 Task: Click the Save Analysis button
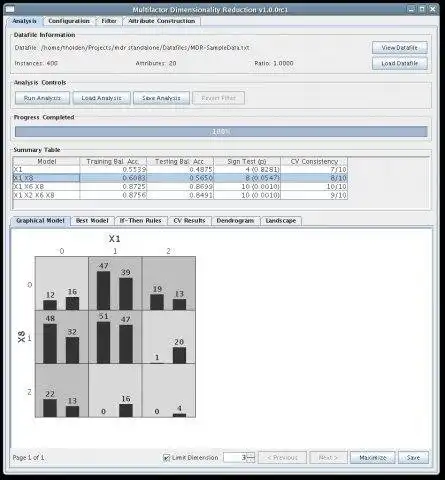coord(161,98)
